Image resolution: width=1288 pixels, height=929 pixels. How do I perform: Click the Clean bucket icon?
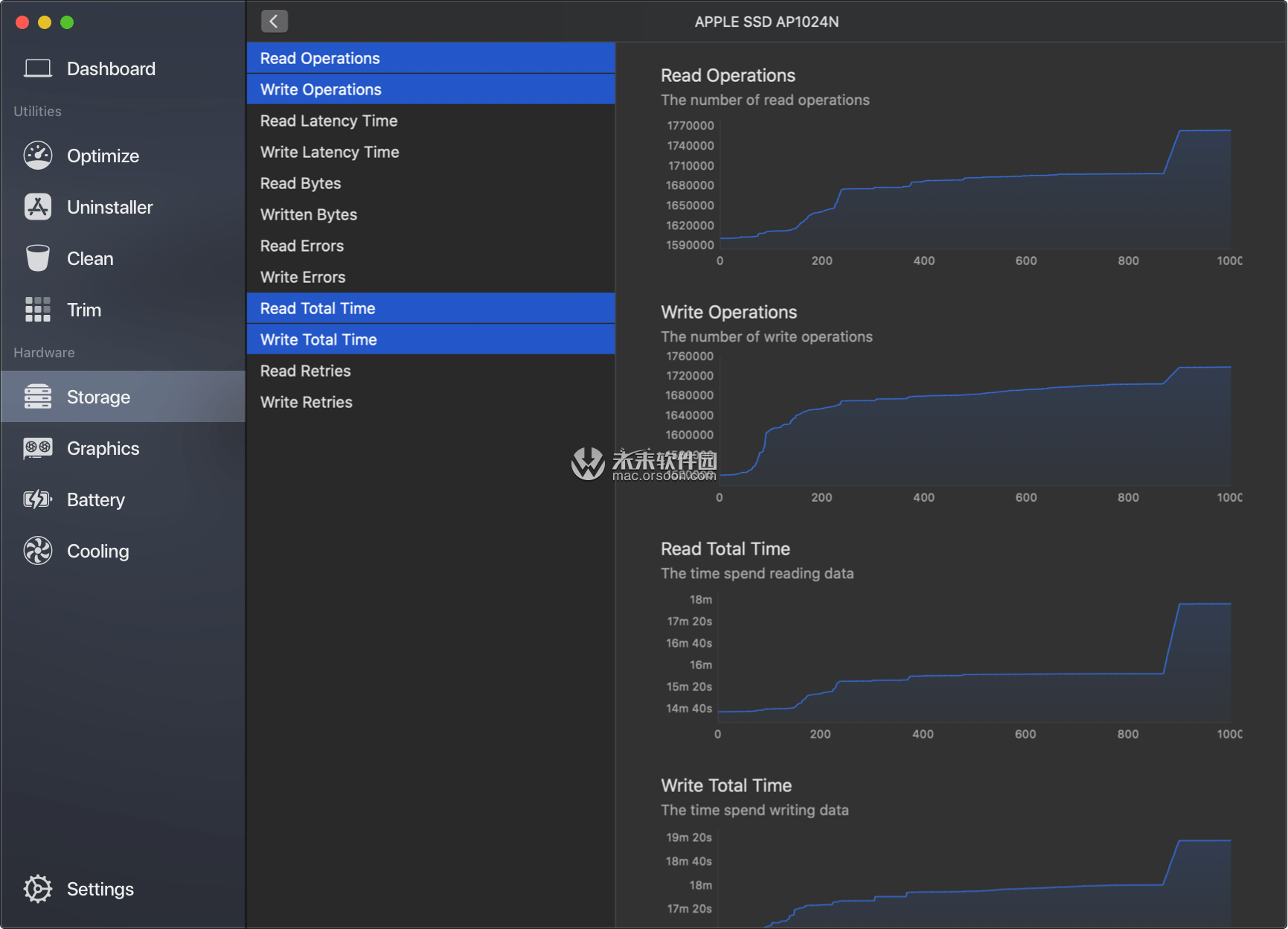38,258
